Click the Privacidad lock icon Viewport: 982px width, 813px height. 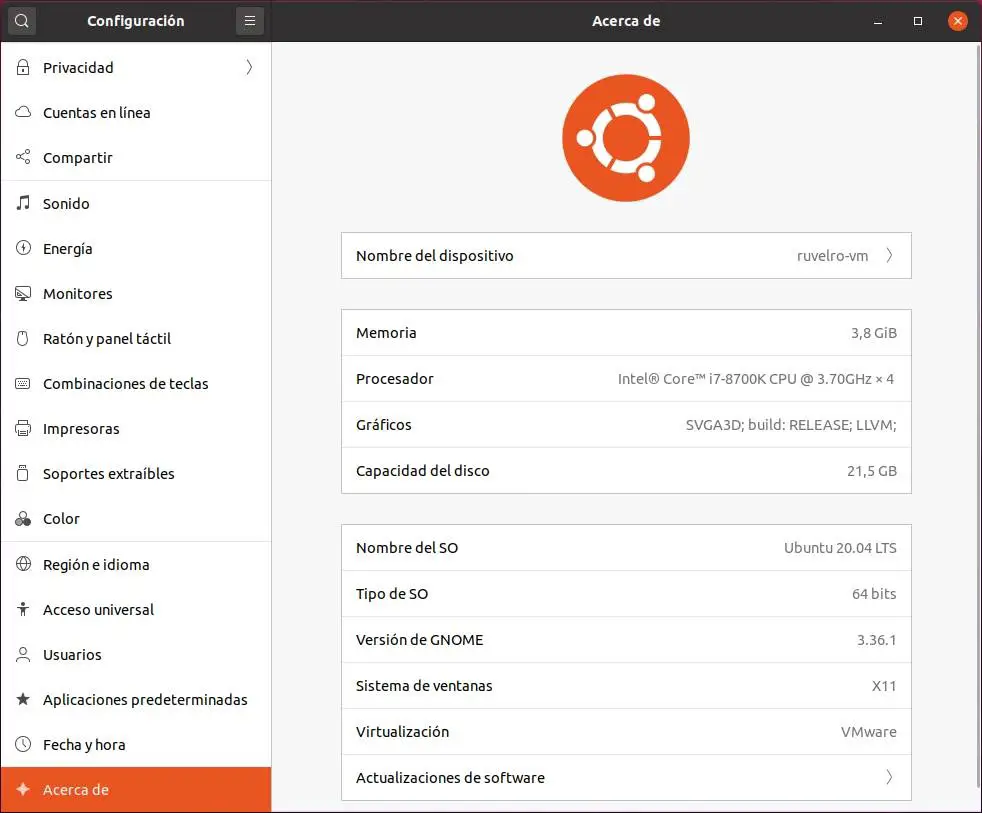pyautogui.click(x=24, y=68)
